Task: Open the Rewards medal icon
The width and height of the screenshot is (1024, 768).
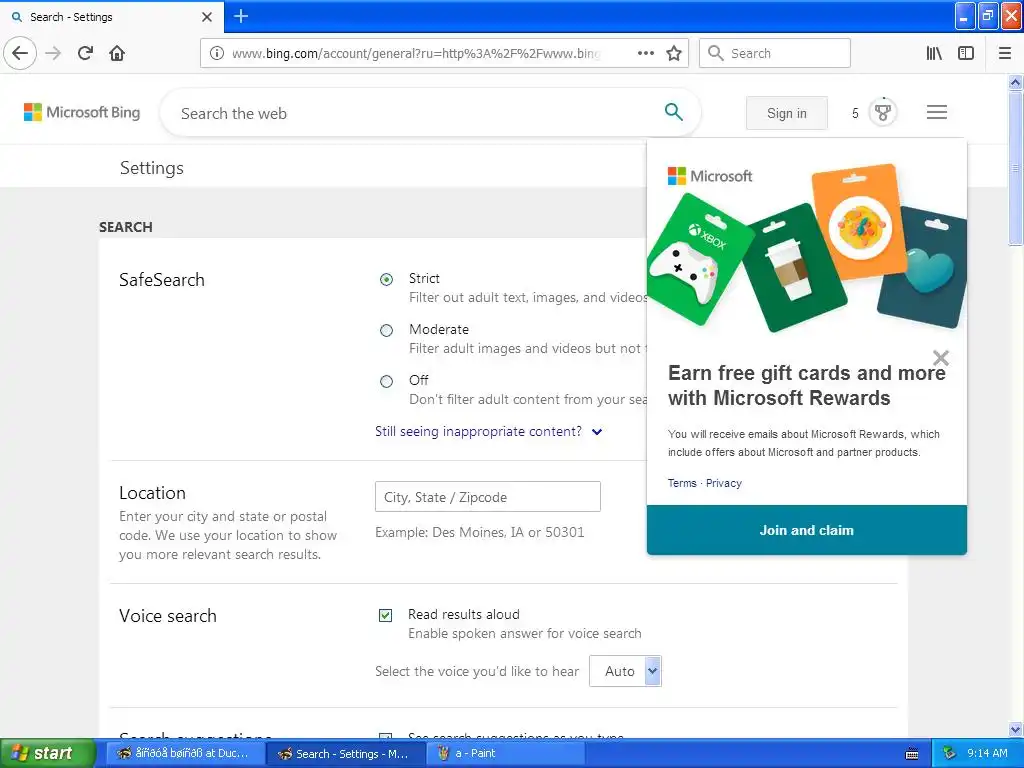Action: click(882, 112)
